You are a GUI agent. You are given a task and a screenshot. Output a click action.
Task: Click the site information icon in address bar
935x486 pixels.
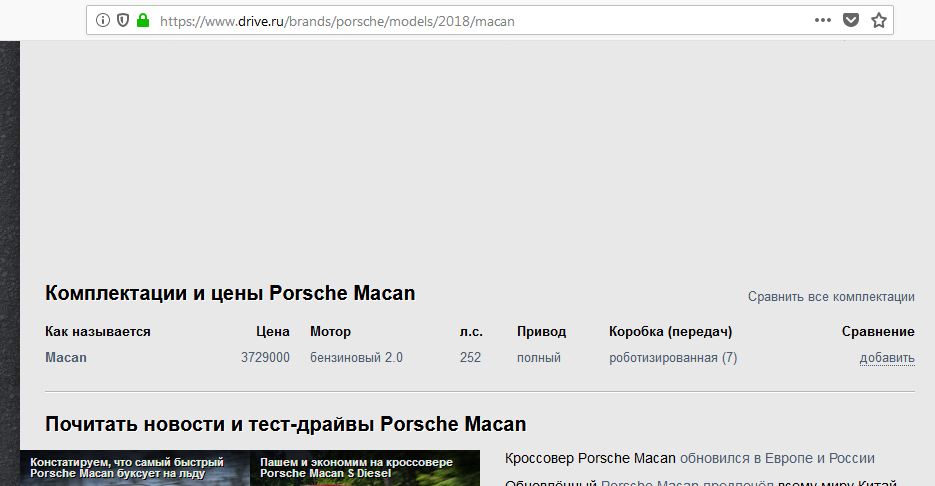click(x=103, y=21)
